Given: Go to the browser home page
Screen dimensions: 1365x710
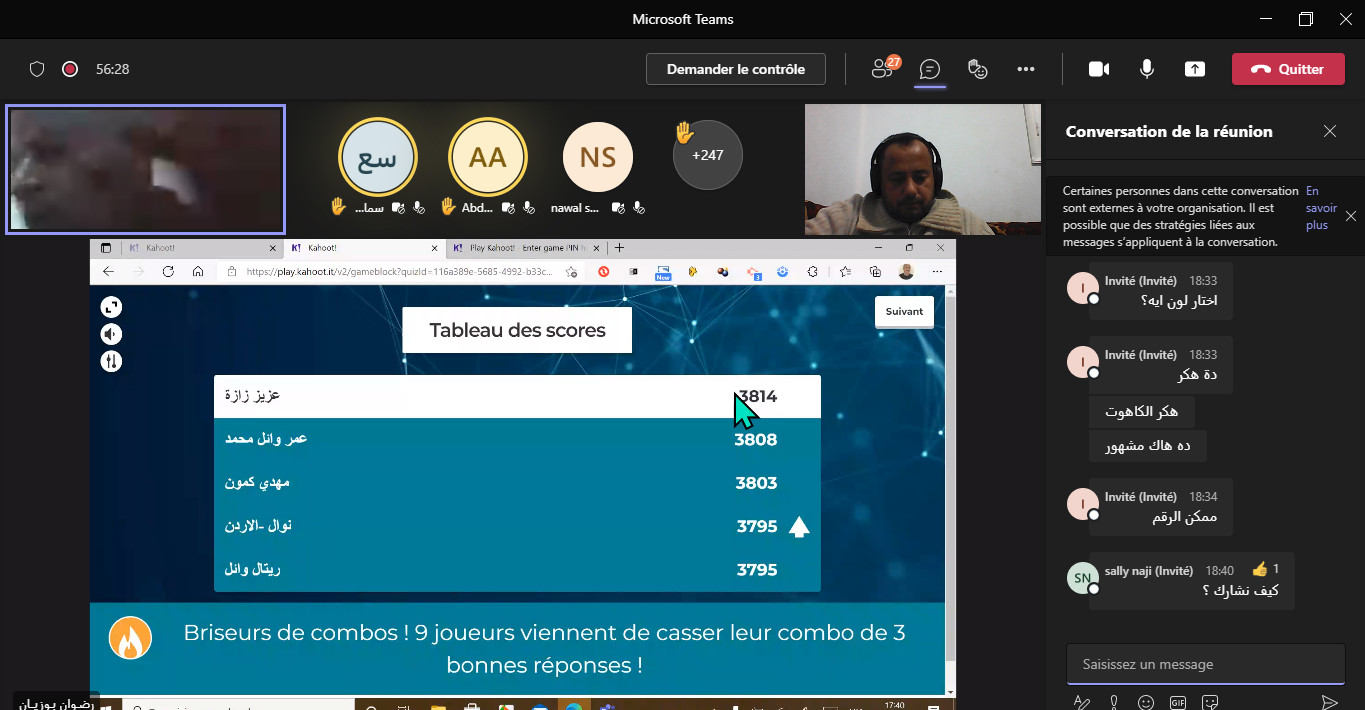Looking at the screenshot, I should [198, 271].
